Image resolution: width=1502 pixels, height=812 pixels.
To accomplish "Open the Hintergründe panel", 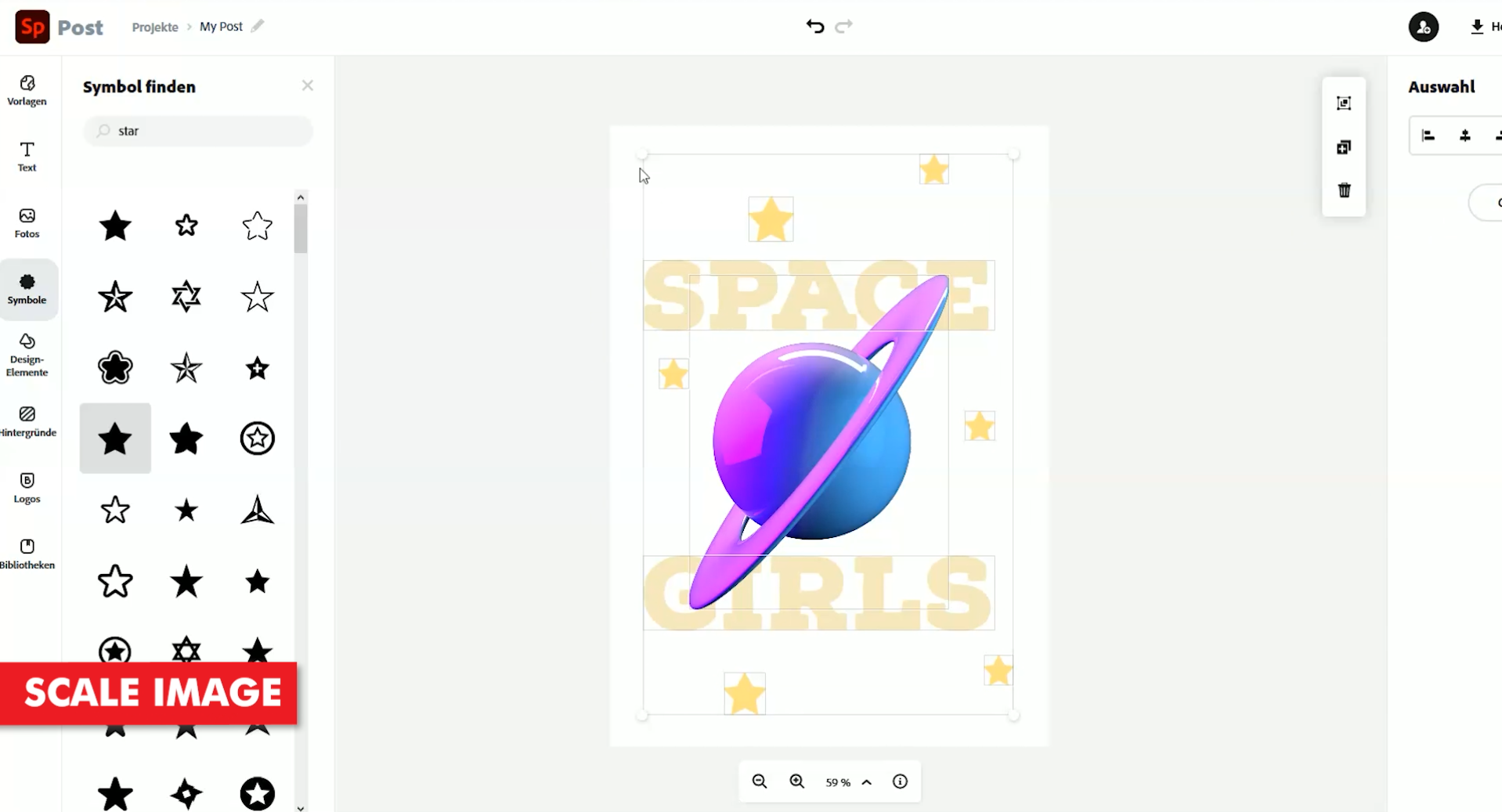I will [27, 422].
